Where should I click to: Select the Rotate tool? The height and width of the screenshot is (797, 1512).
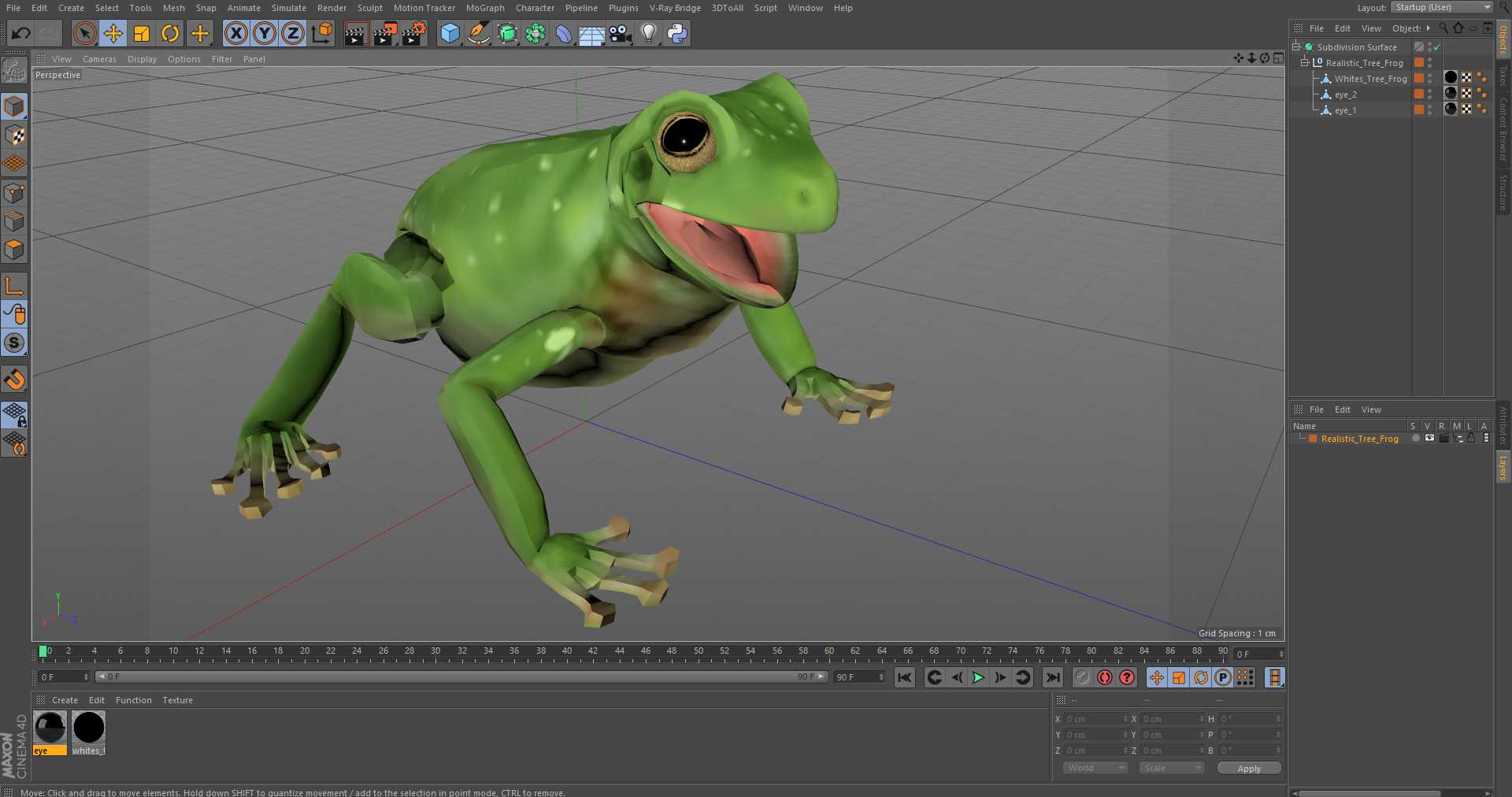(x=170, y=33)
